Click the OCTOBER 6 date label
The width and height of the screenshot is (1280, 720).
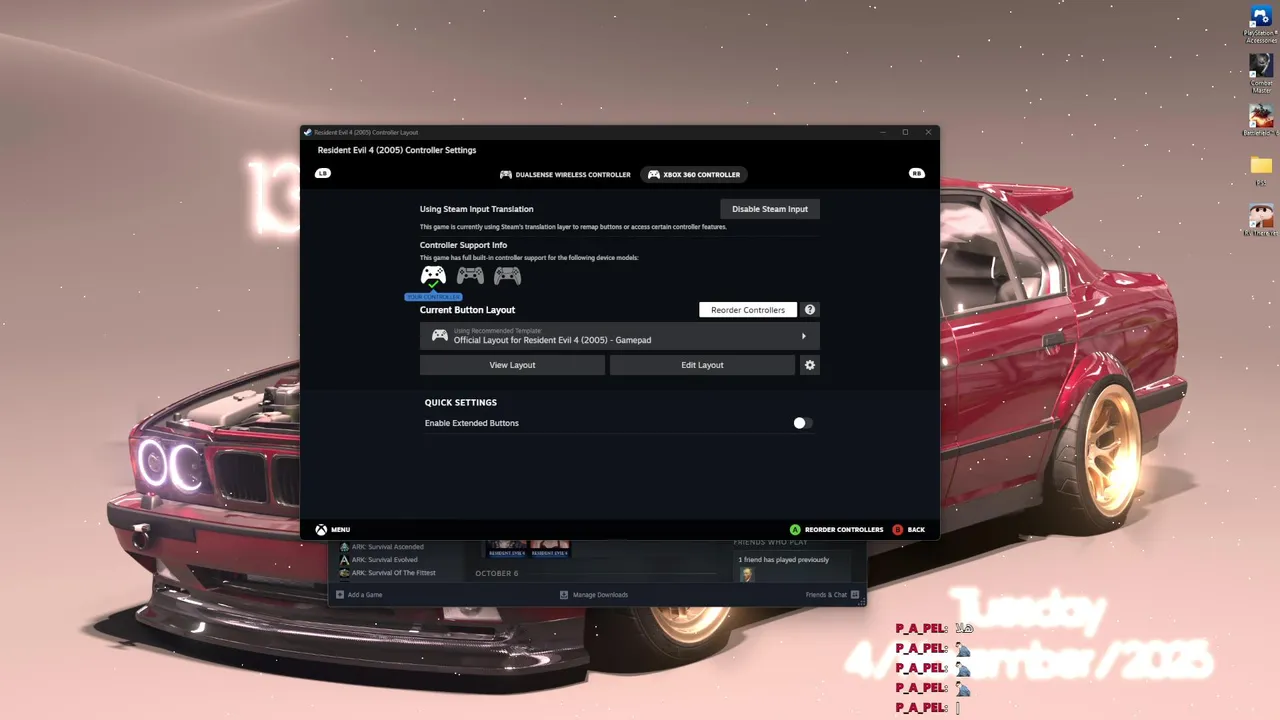click(x=496, y=574)
